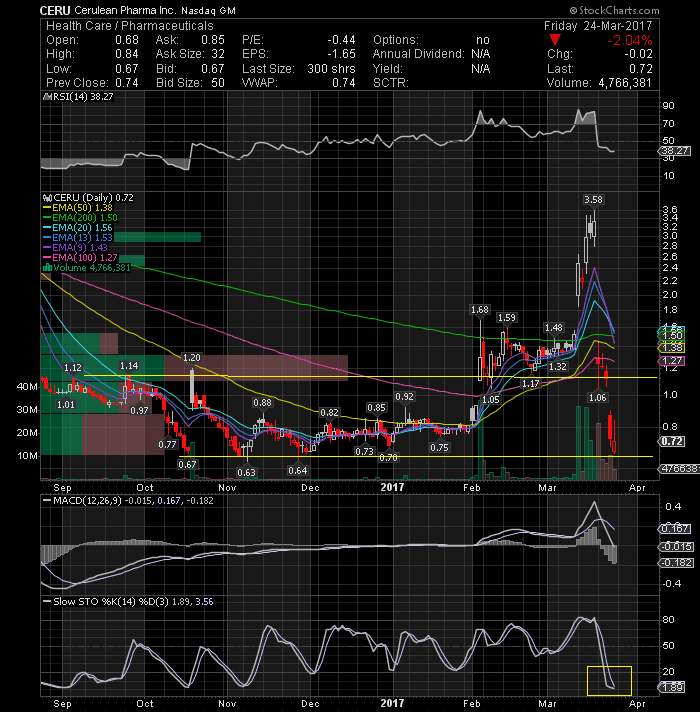Click the EMA(9) 1.43 legend entry
The width and height of the screenshot is (700, 712).
coord(75,247)
